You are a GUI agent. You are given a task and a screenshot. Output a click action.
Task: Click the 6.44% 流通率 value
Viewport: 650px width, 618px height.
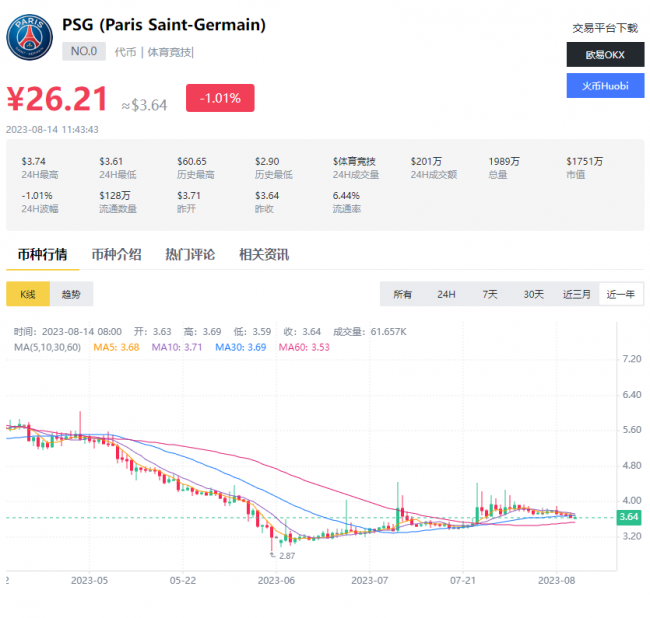point(346,195)
